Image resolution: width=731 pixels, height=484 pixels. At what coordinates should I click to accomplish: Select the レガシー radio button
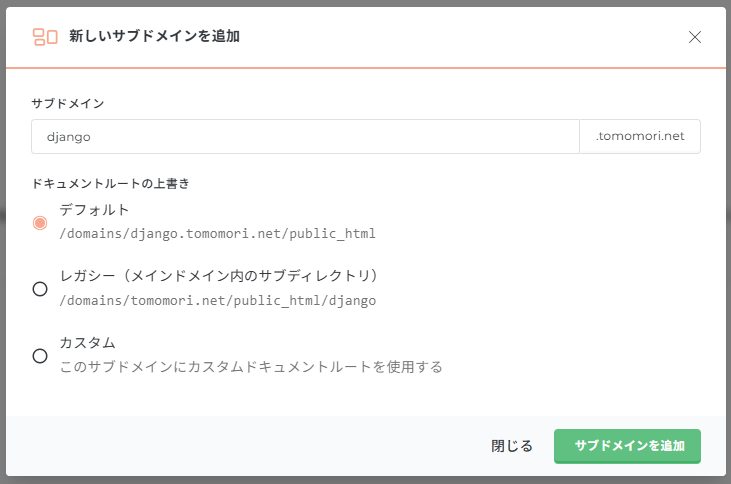tap(40, 289)
